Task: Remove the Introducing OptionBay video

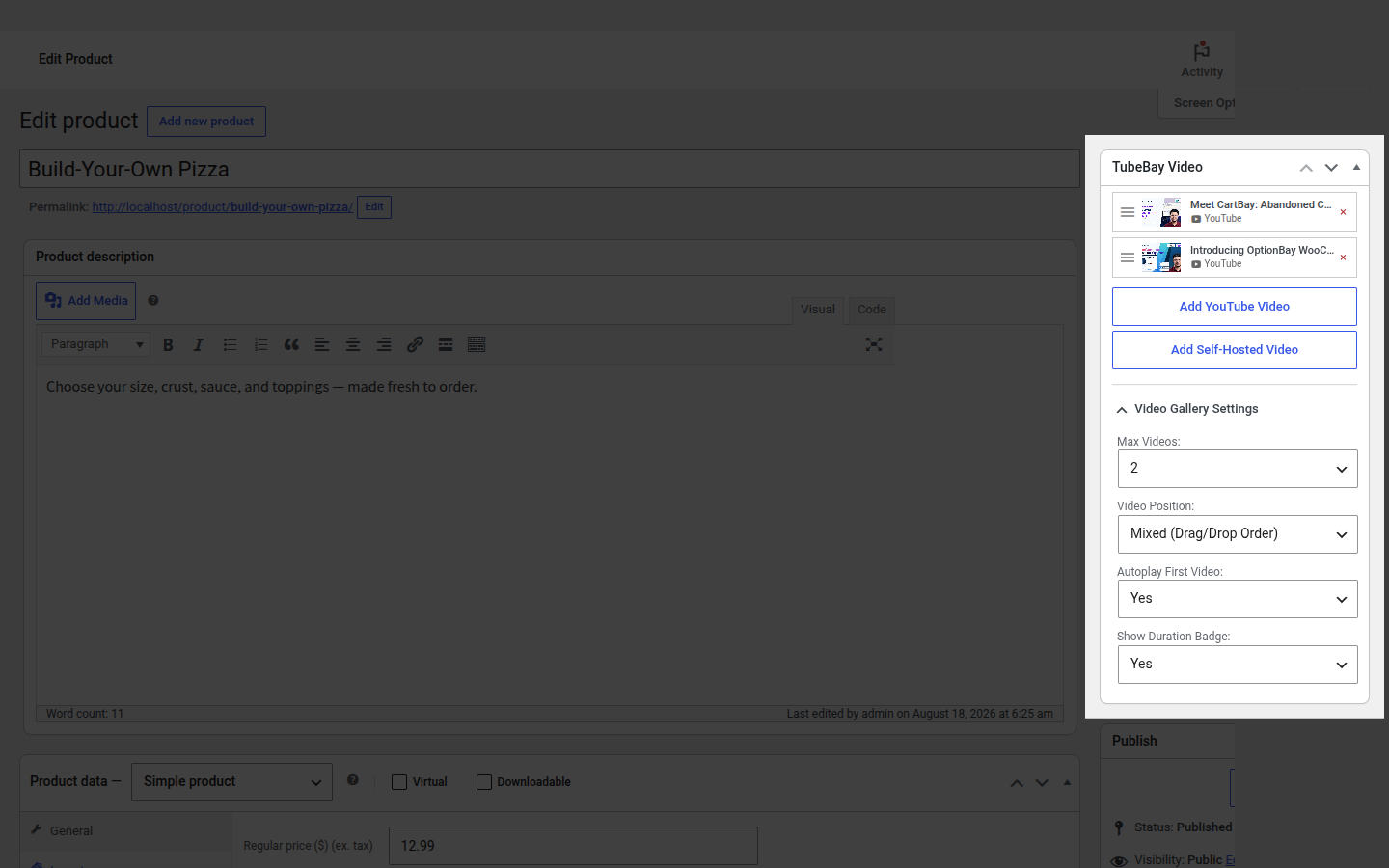Action: click(x=1343, y=258)
